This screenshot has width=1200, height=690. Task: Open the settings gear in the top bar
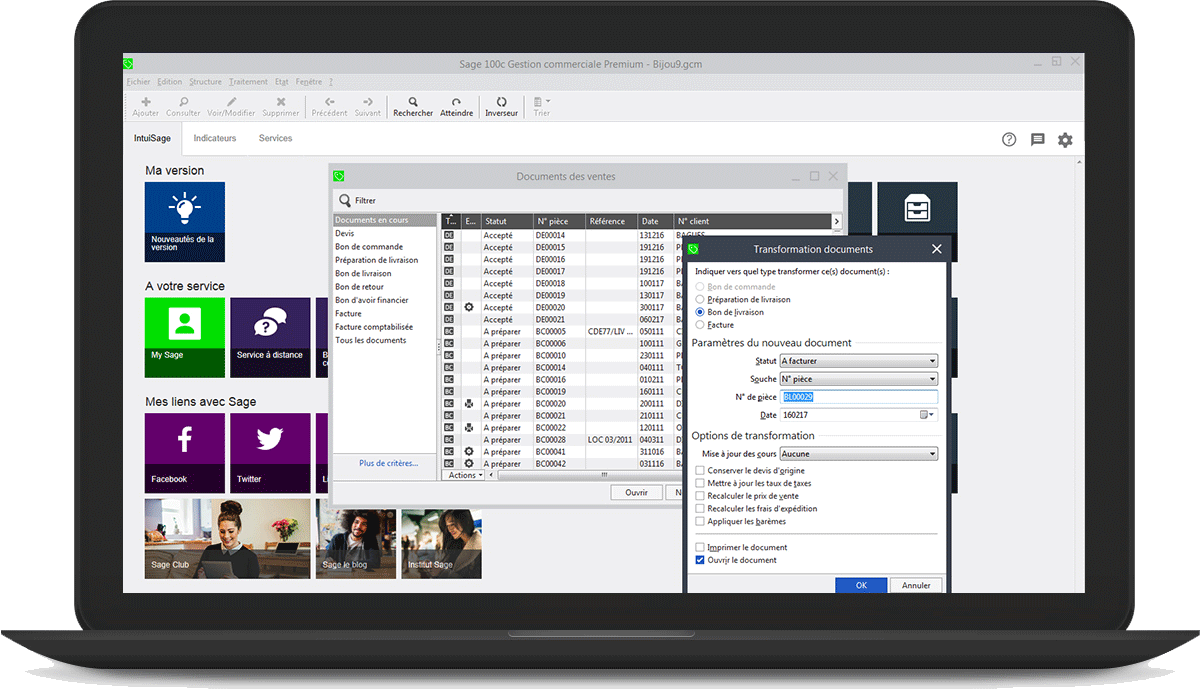click(x=1065, y=140)
